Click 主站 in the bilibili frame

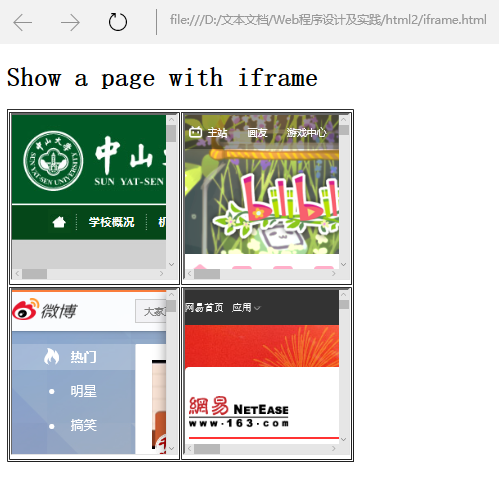coord(217,133)
